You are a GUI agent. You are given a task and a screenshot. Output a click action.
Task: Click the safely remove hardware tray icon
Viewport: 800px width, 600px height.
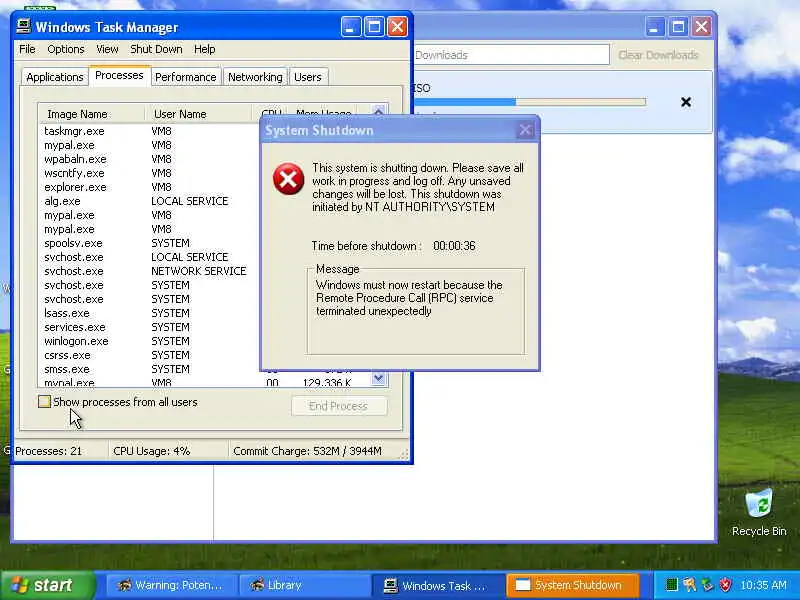707,585
